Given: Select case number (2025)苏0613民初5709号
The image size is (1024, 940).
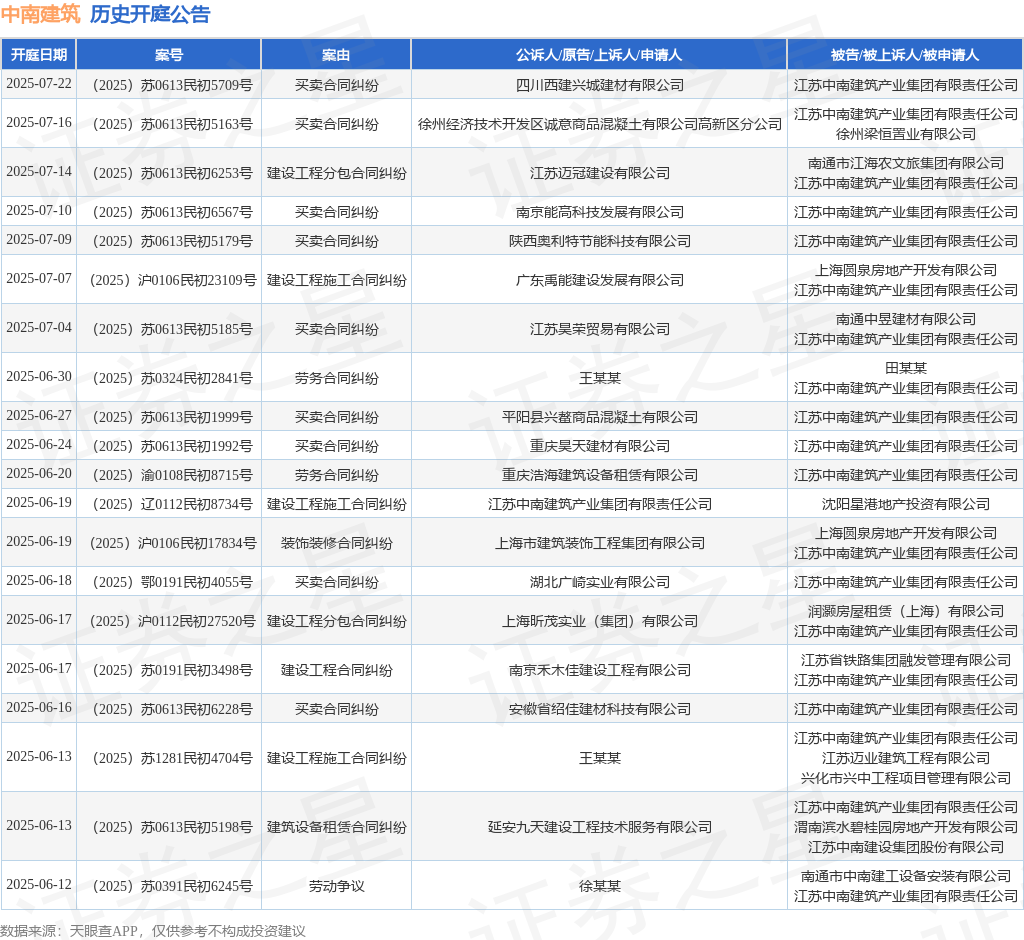Looking at the screenshot, I should (x=171, y=85).
